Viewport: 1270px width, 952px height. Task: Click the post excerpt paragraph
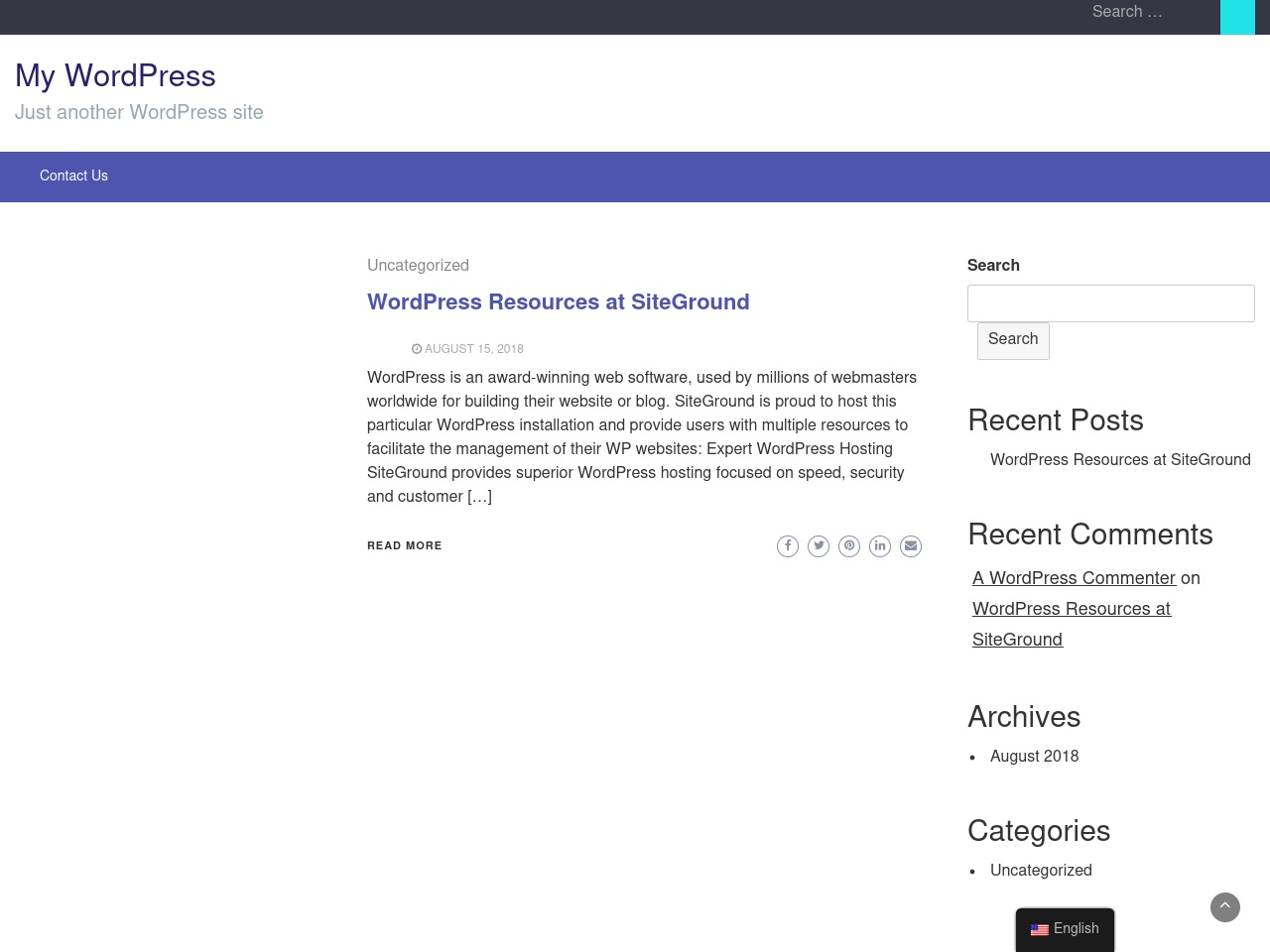pyautogui.click(x=644, y=437)
